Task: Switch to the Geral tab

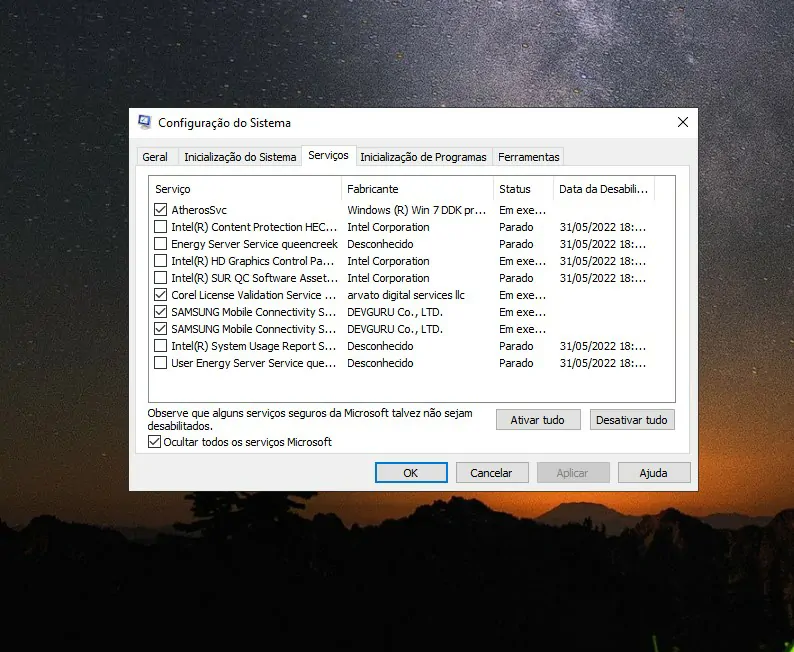Action: (155, 157)
